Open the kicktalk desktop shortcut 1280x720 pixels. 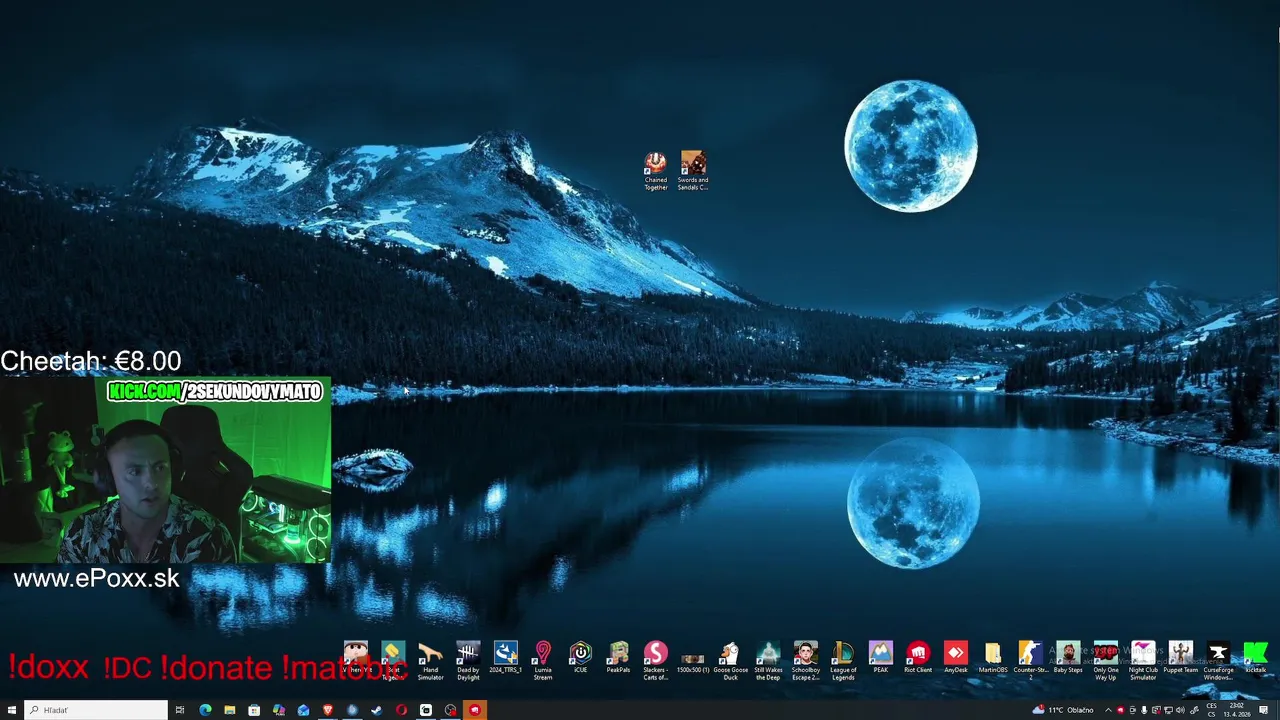coord(1255,658)
